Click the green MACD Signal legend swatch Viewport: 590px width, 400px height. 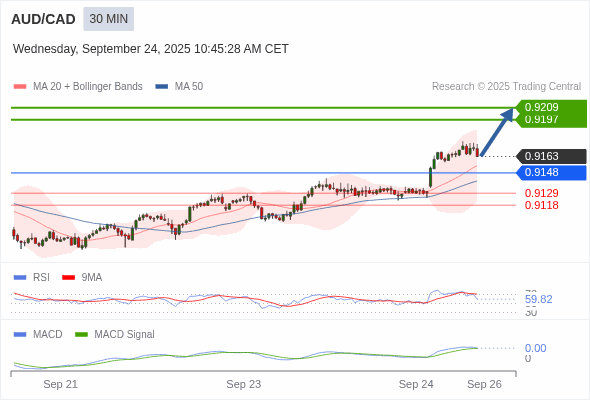81,335
